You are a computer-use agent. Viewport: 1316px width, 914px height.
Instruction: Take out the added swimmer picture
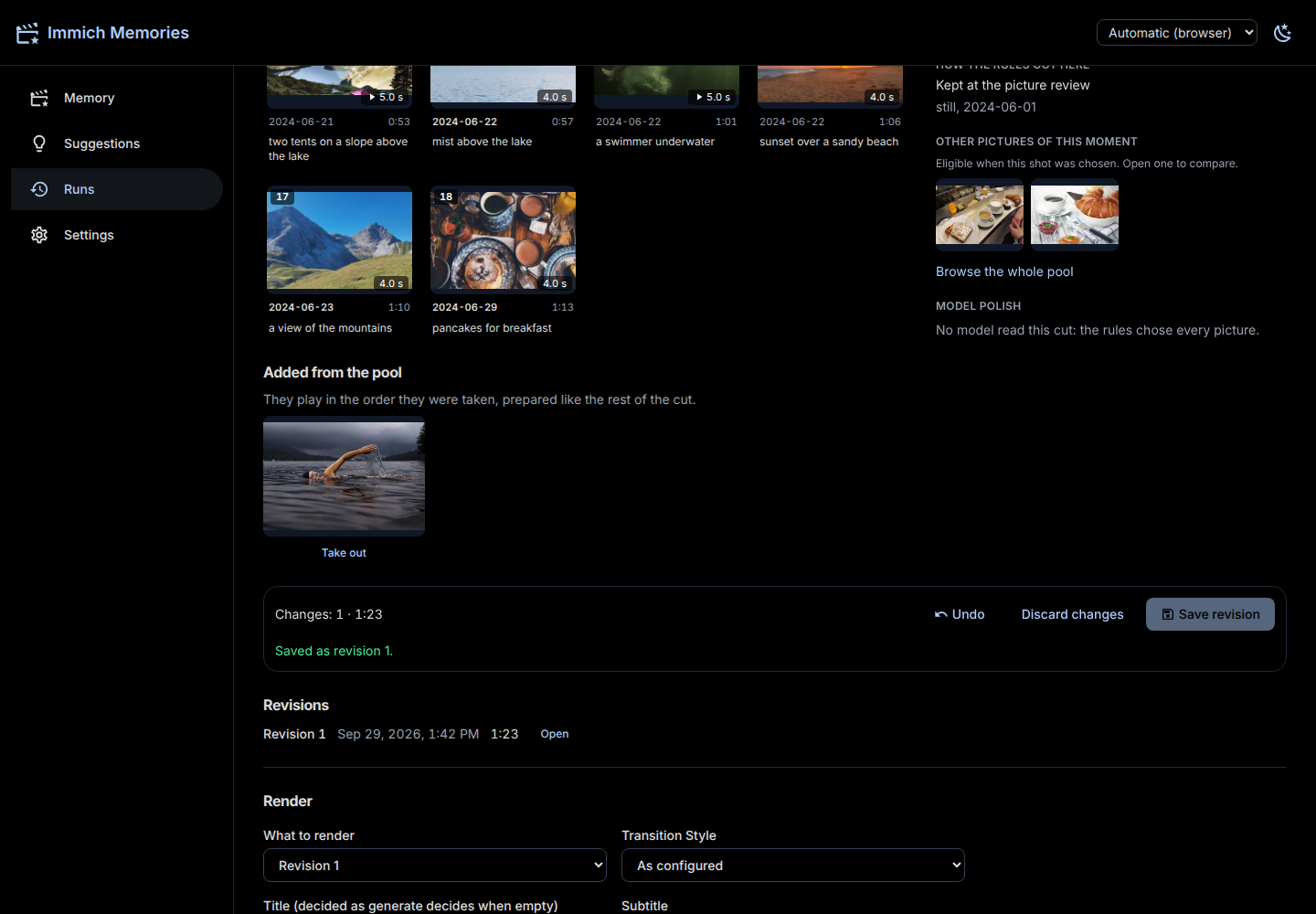(344, 553)
